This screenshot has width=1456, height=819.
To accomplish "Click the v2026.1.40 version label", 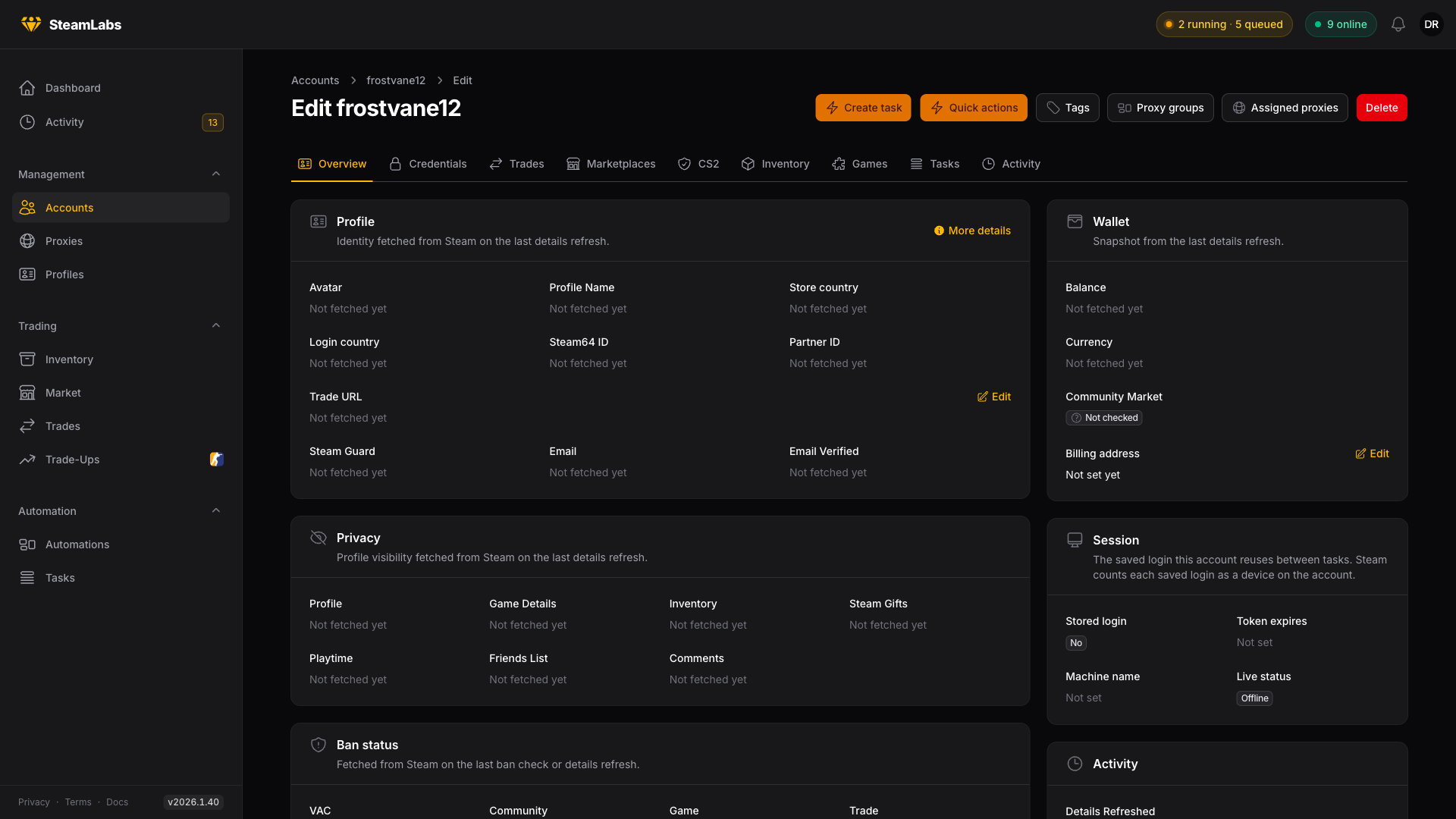I will pyautogui.click(x=193, y=802).
